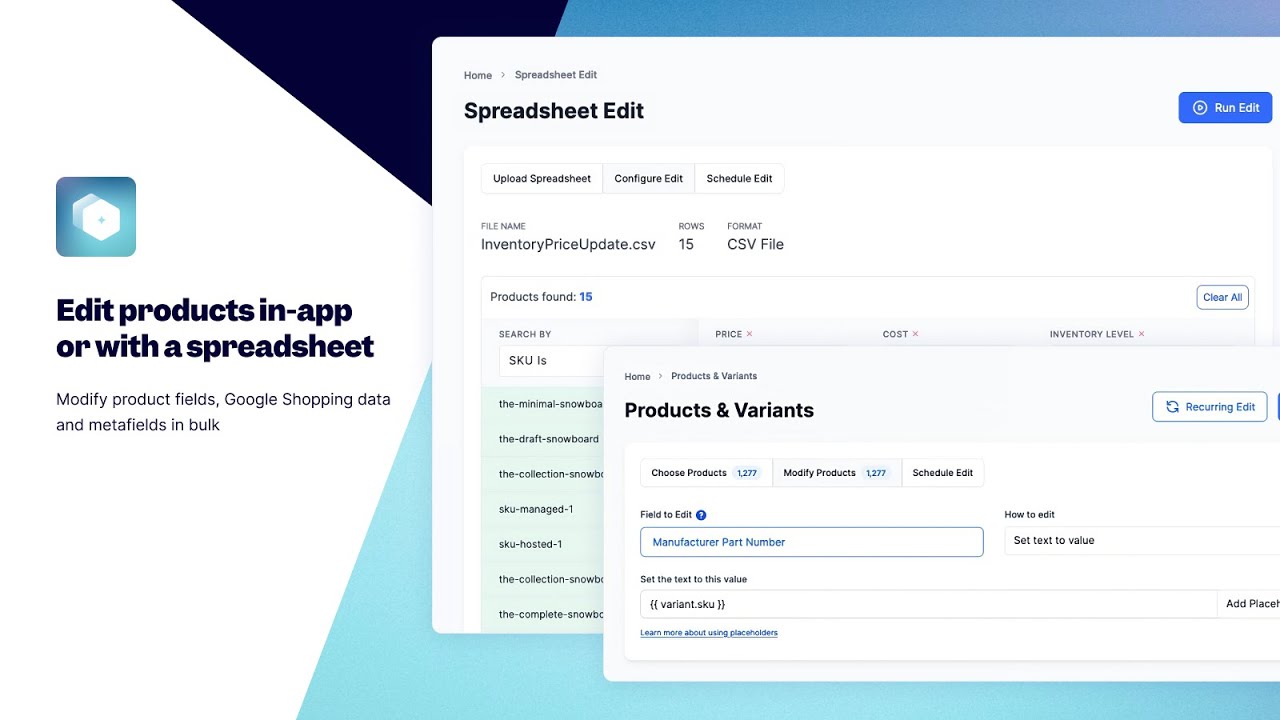Viewport: 1280px width, 720px height.
Task: Remove the Price filter via its x icon
Action: tap(748, 333)
